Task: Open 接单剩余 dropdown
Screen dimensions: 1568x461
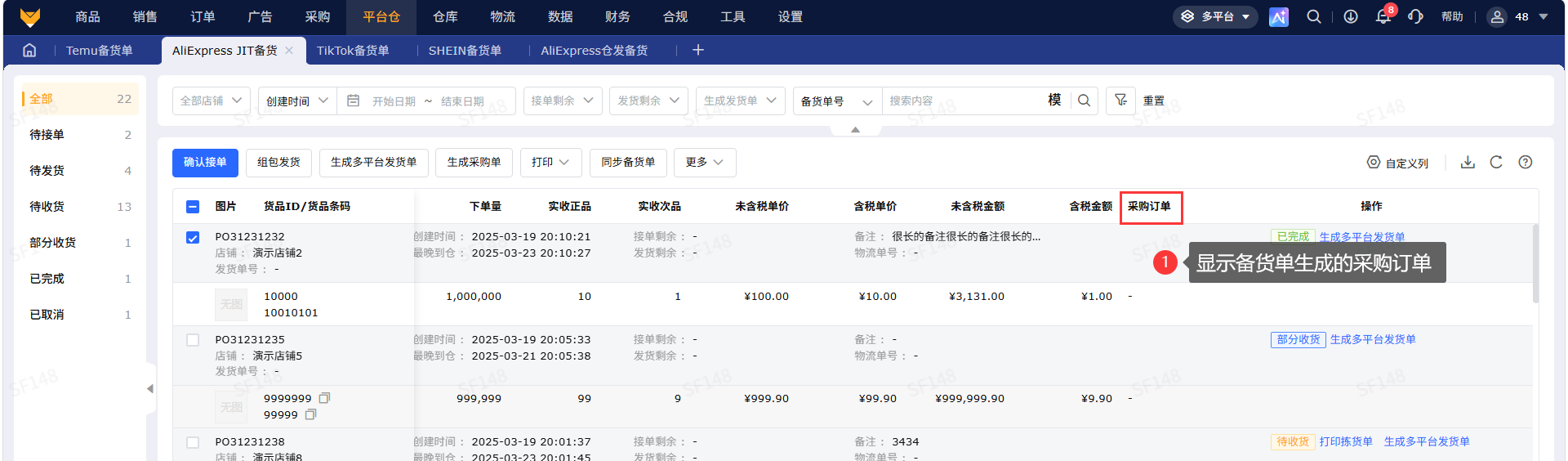Action: point(563,101)
